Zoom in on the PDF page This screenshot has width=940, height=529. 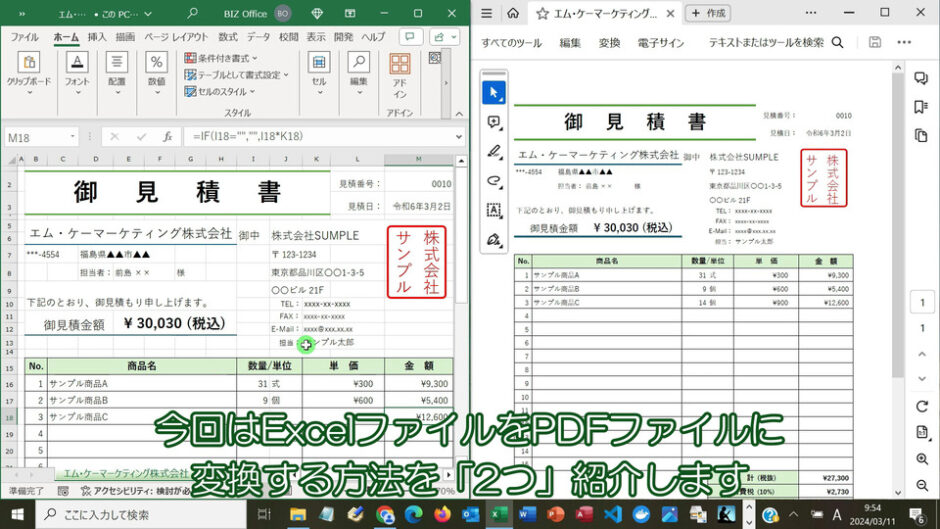[922, 459]
